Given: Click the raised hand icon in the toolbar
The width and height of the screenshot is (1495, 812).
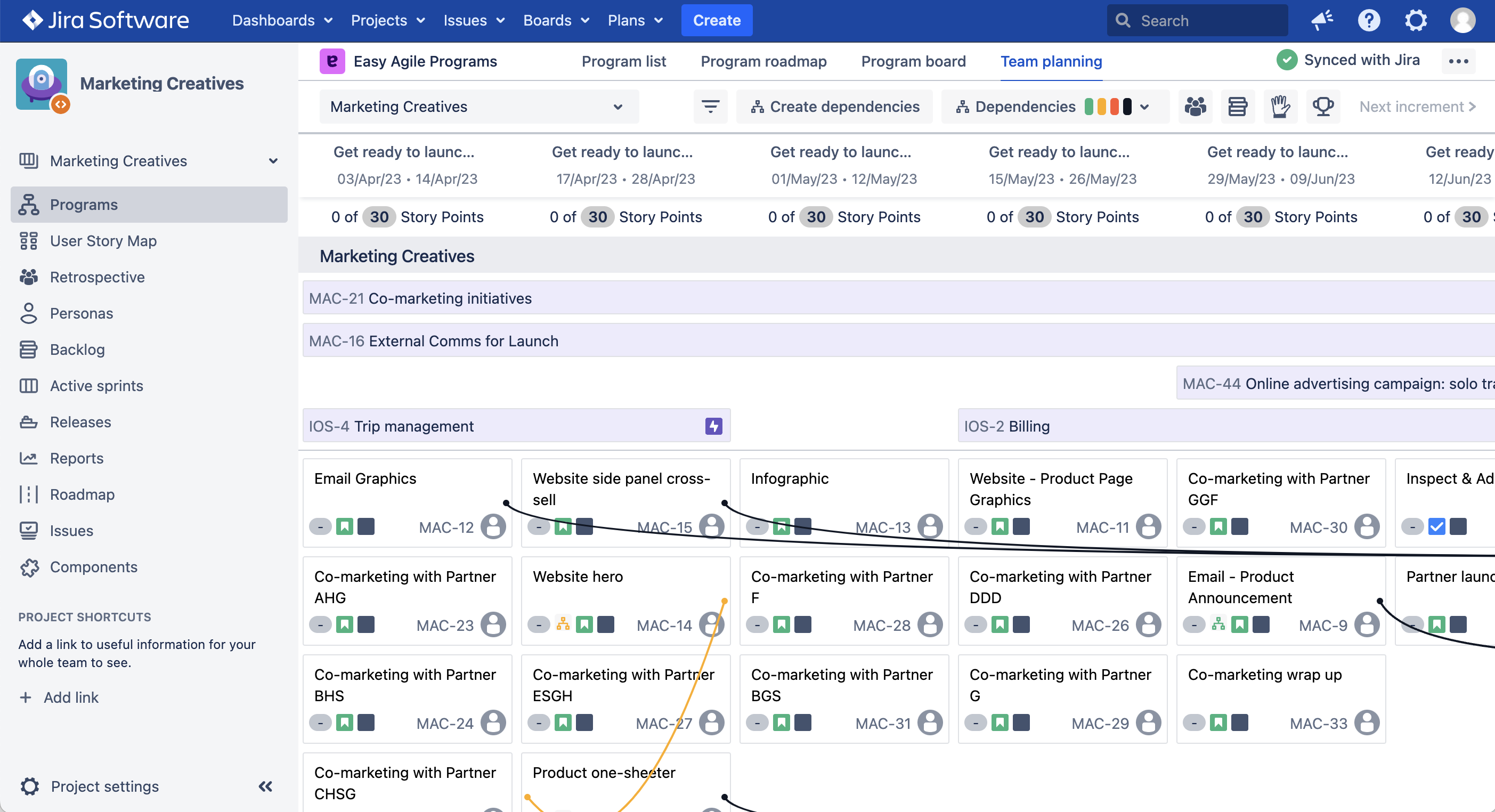Looking at the screenshot, I should click(1280, 106).
